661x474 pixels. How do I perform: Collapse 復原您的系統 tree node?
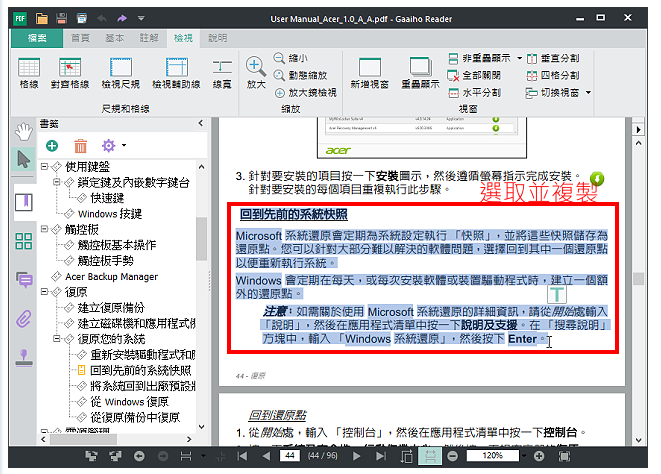pyautogui.click(x=57, y=338)
